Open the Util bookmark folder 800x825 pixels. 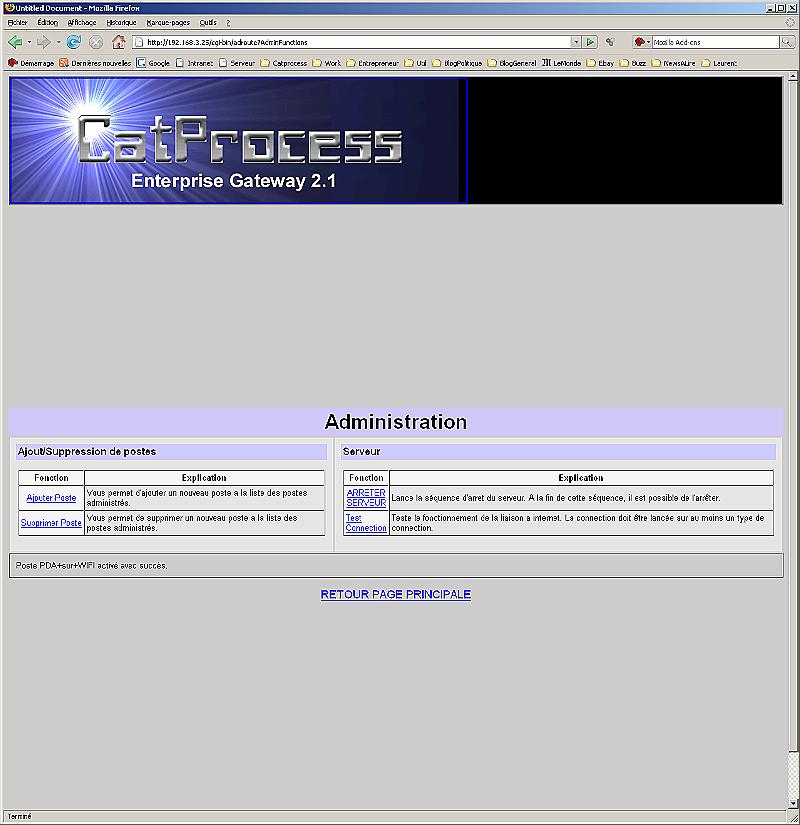pos(415,63)
